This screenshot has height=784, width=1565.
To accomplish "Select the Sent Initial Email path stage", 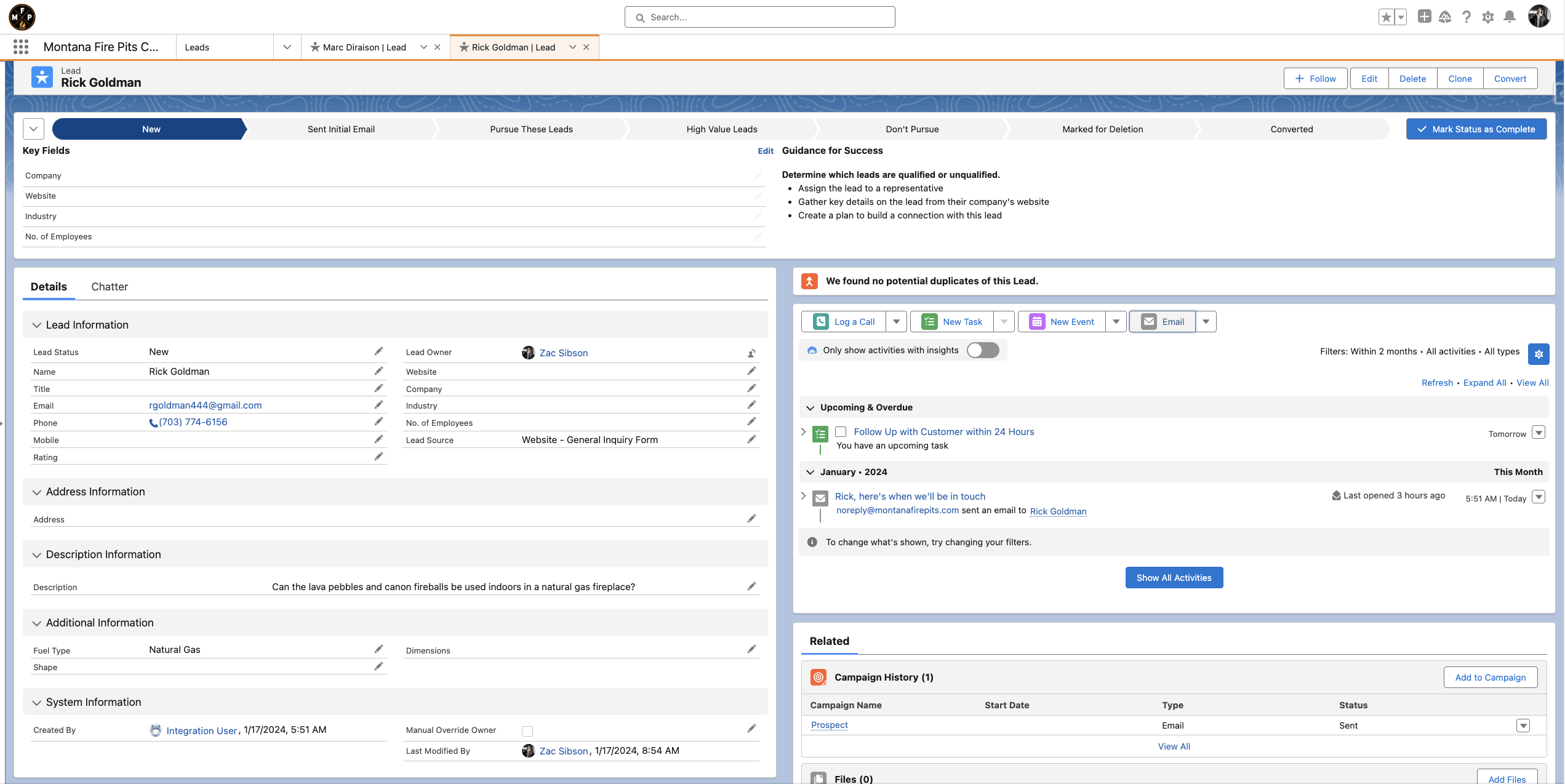I will (341, 129).
